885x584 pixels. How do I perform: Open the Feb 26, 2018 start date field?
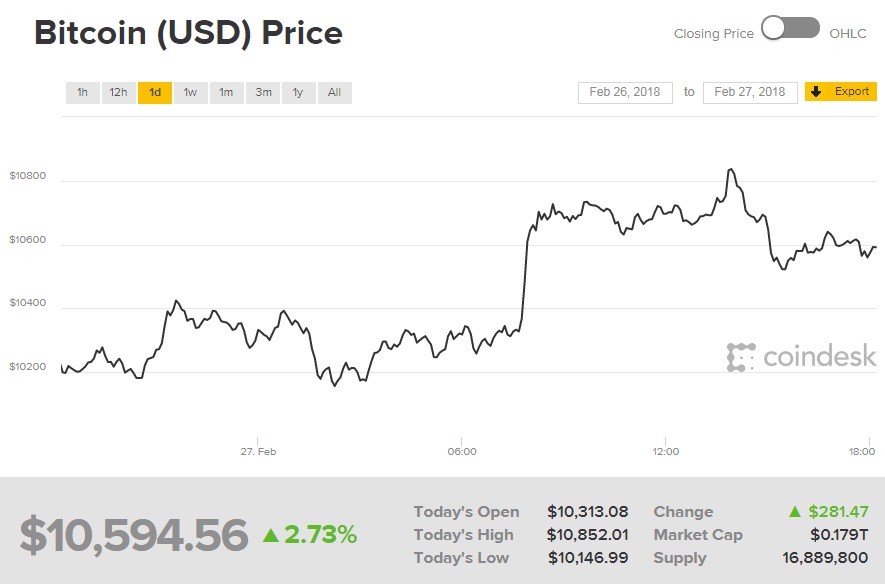[x=625, y=91]
